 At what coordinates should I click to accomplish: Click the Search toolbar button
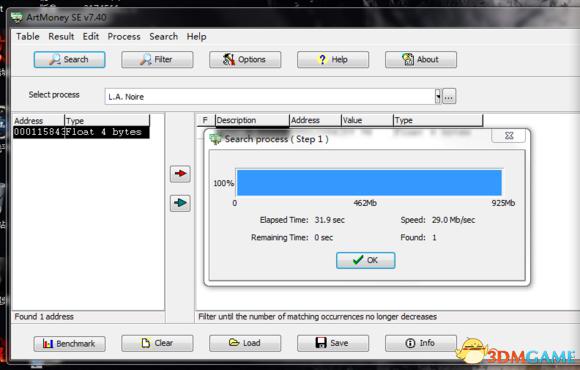(x=69, y=60)
